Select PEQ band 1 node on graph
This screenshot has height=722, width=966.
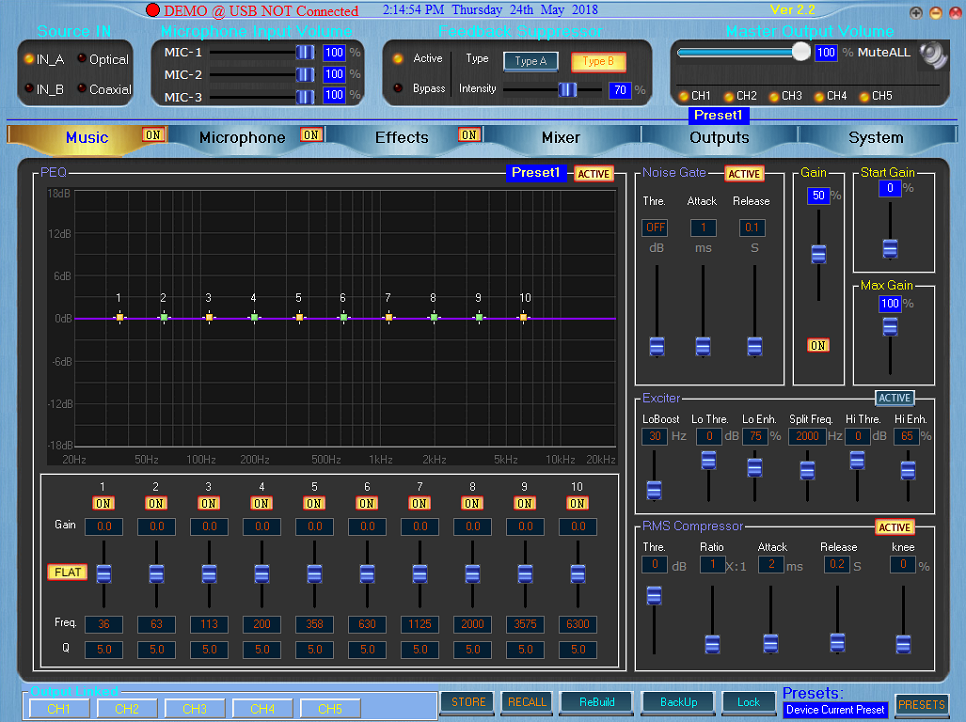[120, 318]
